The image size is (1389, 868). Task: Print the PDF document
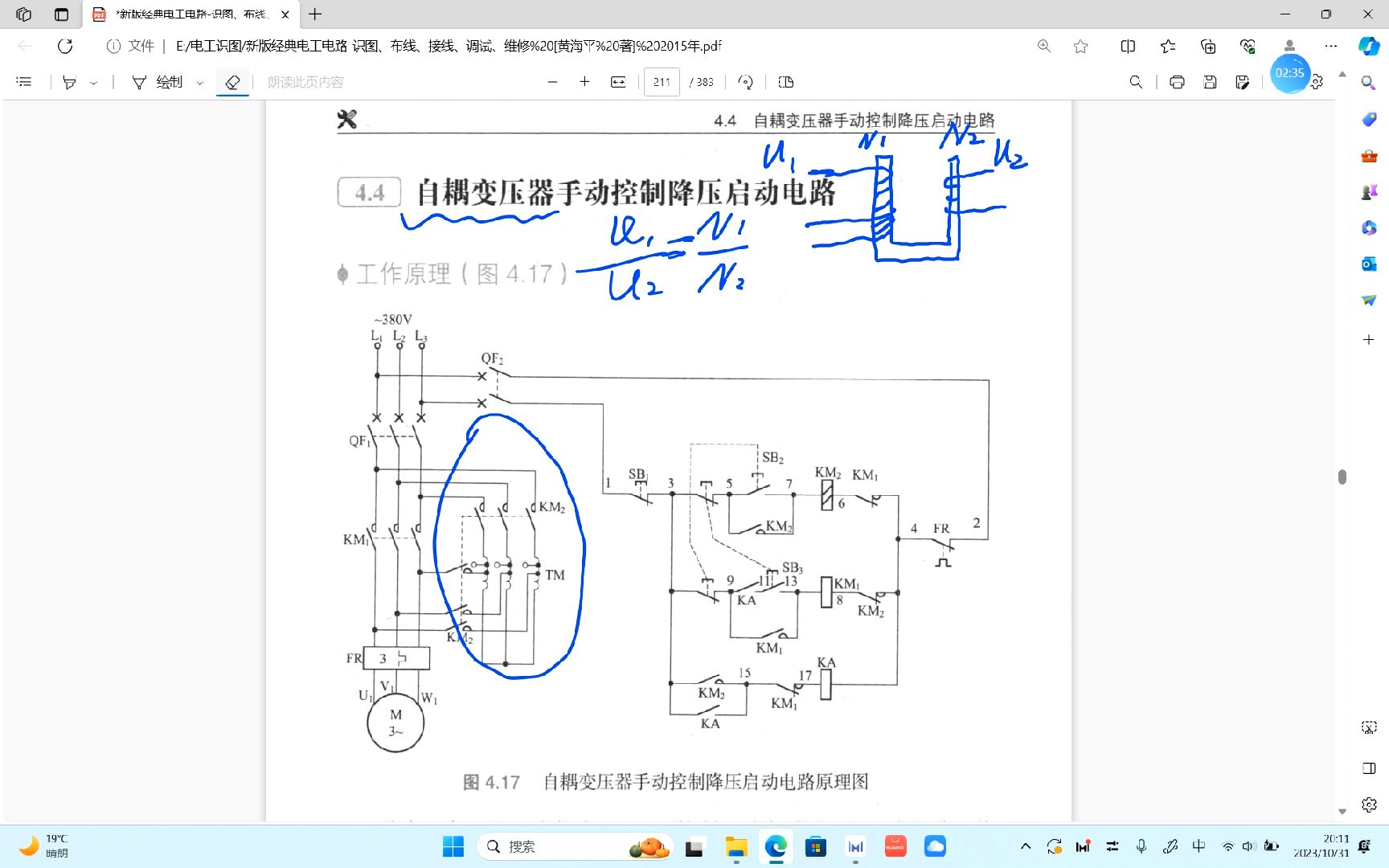click(1177, 81)
